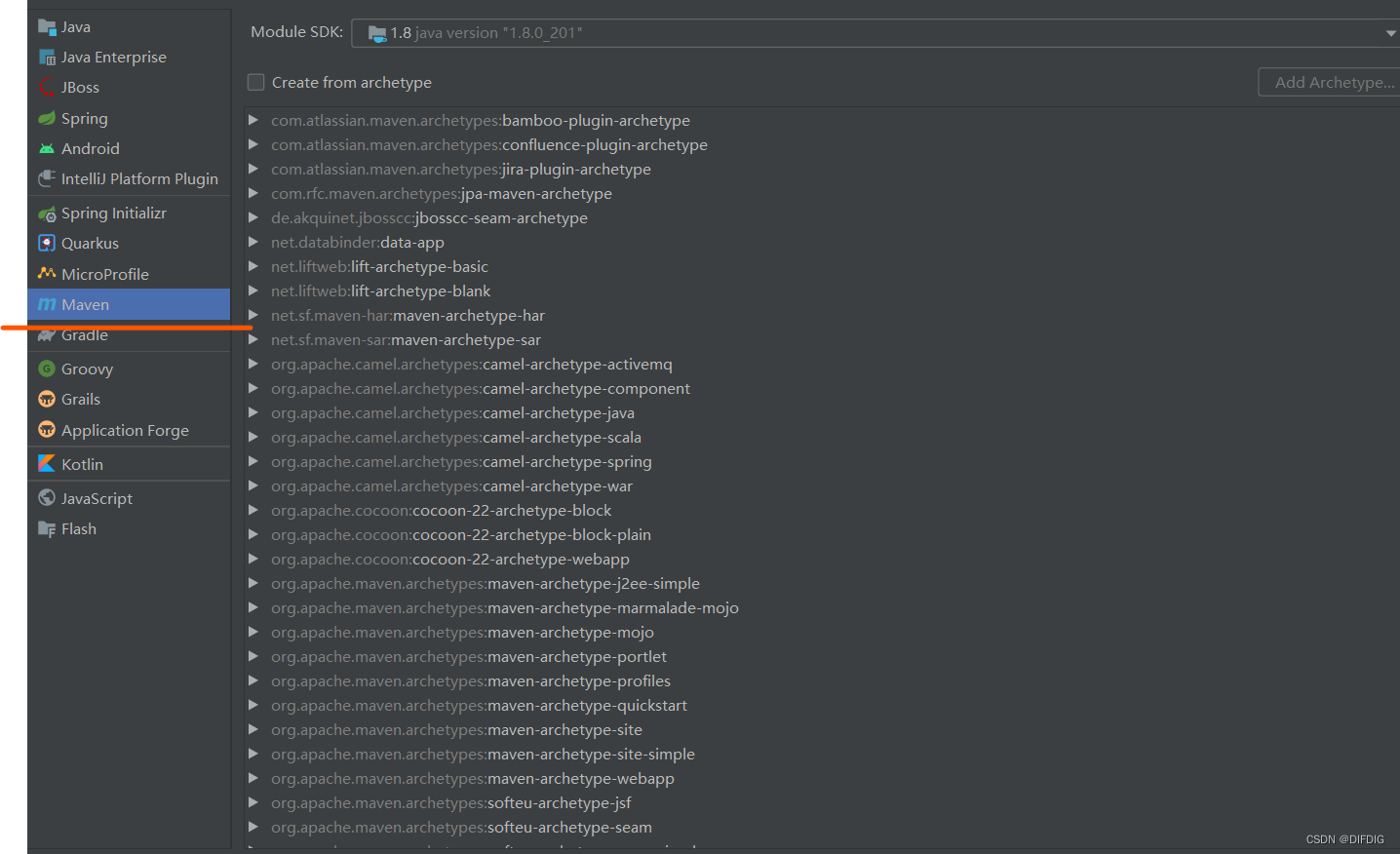Click the Quarkus icon
Image resolution: width=1400 pixels, height=854 pixels.
click(x=47, y=243)
